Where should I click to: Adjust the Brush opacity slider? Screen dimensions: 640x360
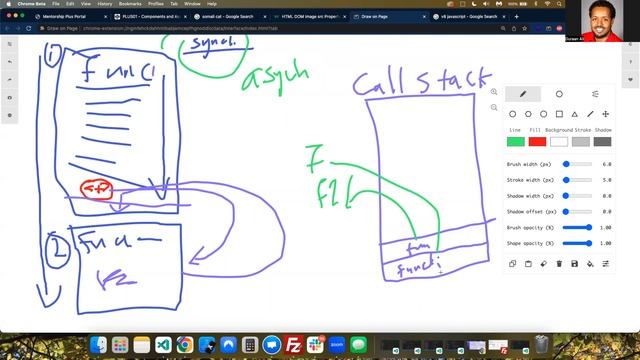point(577,227)
